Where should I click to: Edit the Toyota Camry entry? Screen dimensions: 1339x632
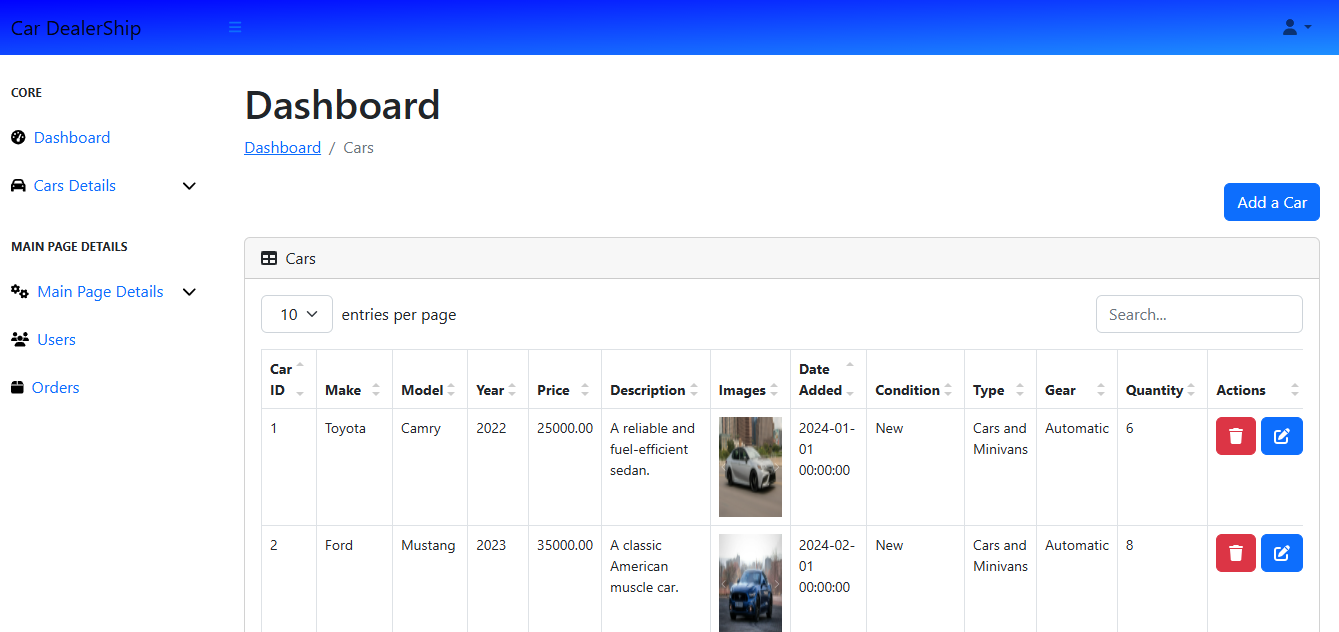(1281, 436)
